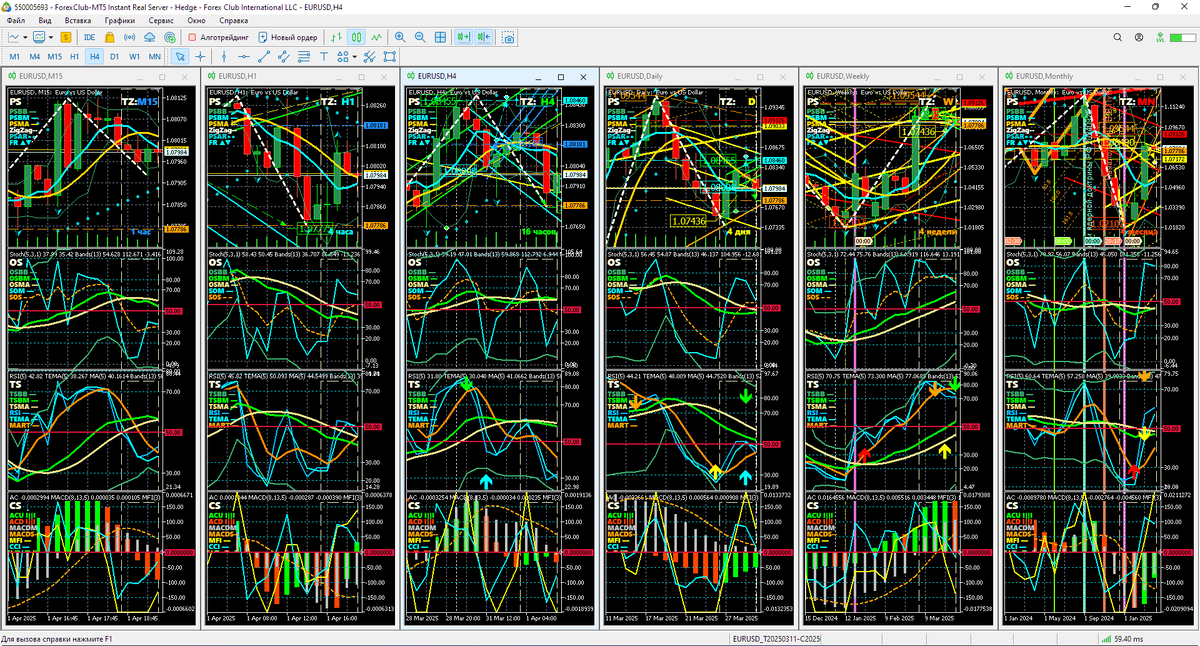Draw a horizontal line object
1200x646 pixels.
pyautogui.click(x=244, y=57)
